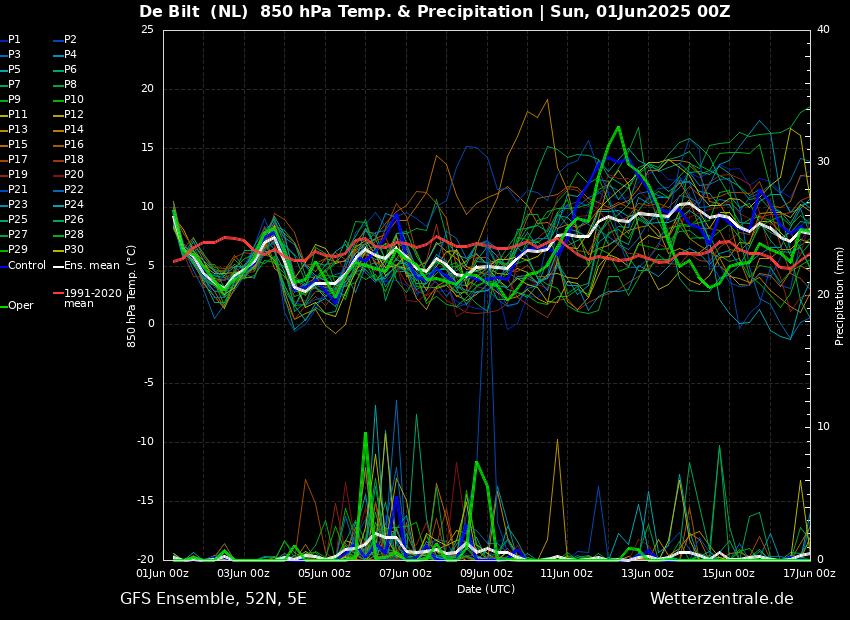The image size is (850, 620).
Task: Click the P2 legend entry
Action: (65, 40)
